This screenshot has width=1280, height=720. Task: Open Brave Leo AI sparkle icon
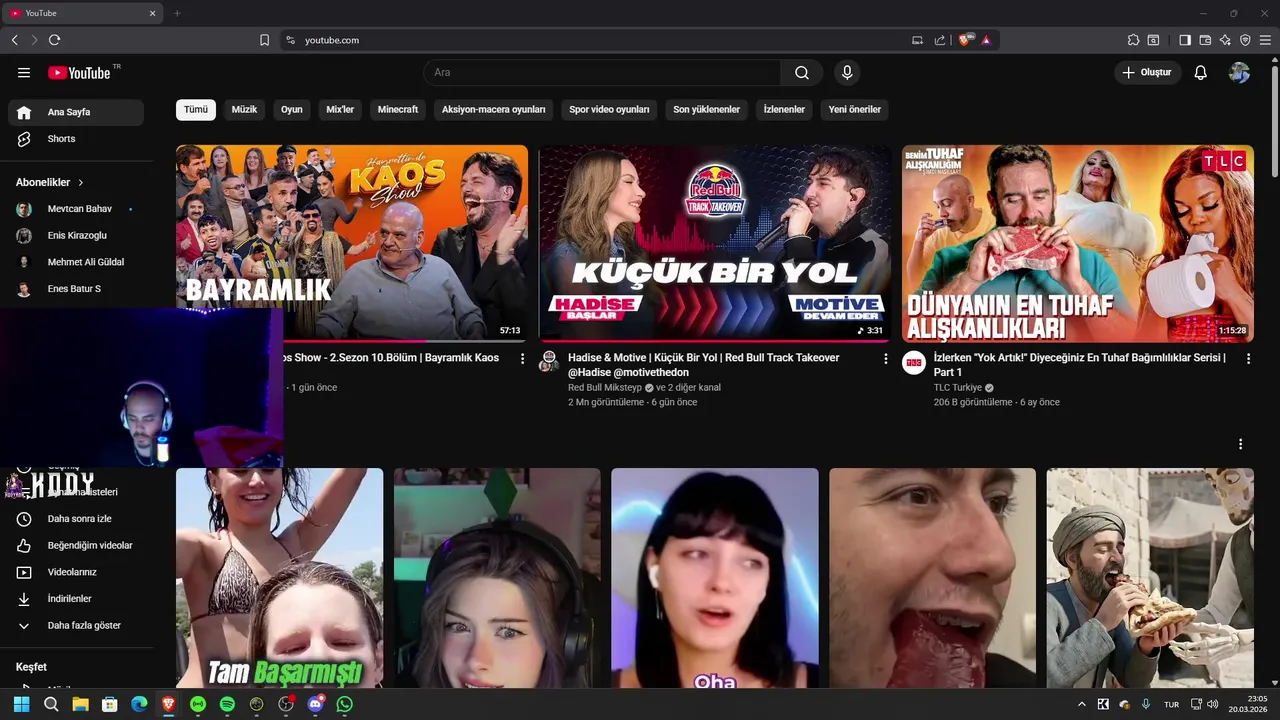(1225, 40)
